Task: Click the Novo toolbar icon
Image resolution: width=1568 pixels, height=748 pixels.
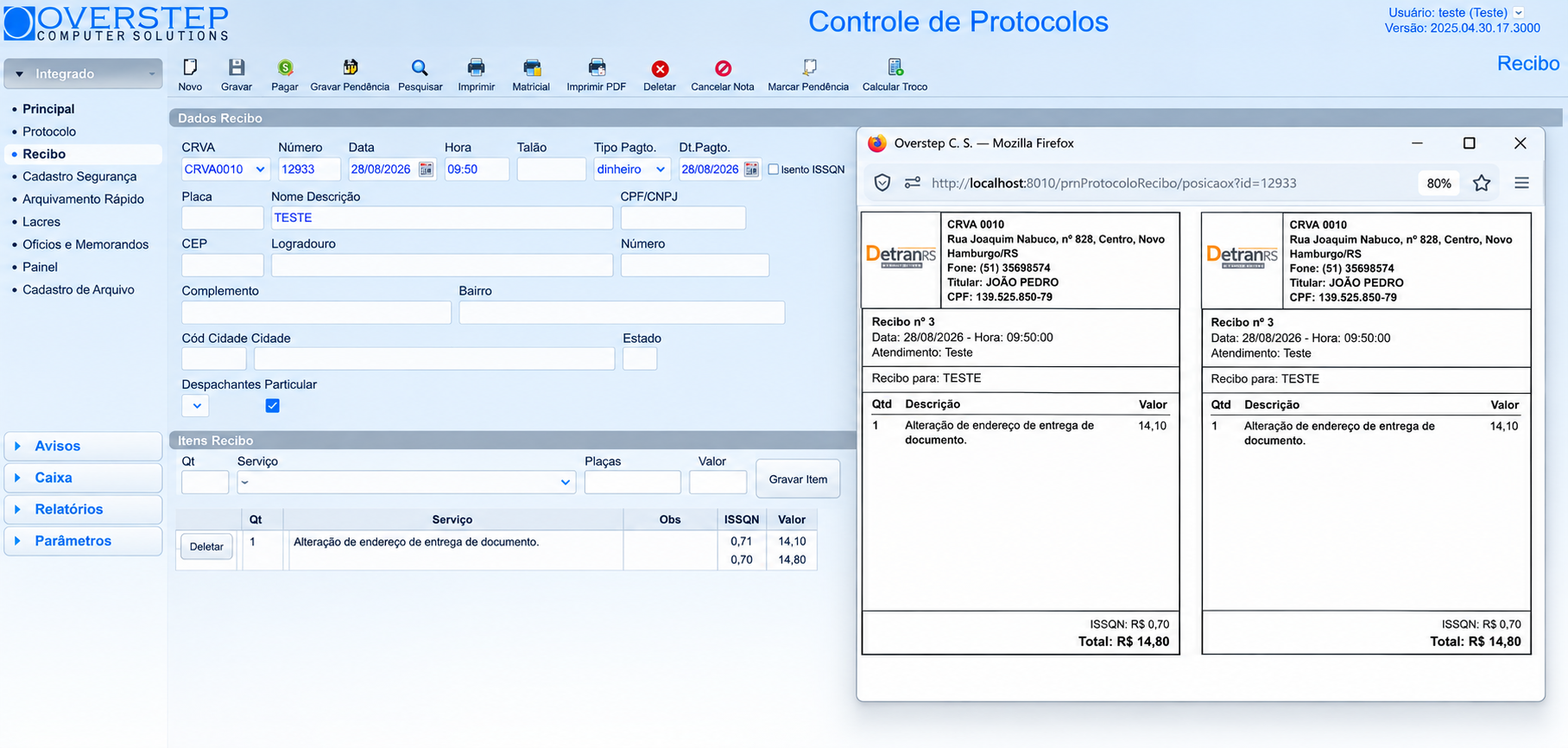Action: [x=190, y=67]
